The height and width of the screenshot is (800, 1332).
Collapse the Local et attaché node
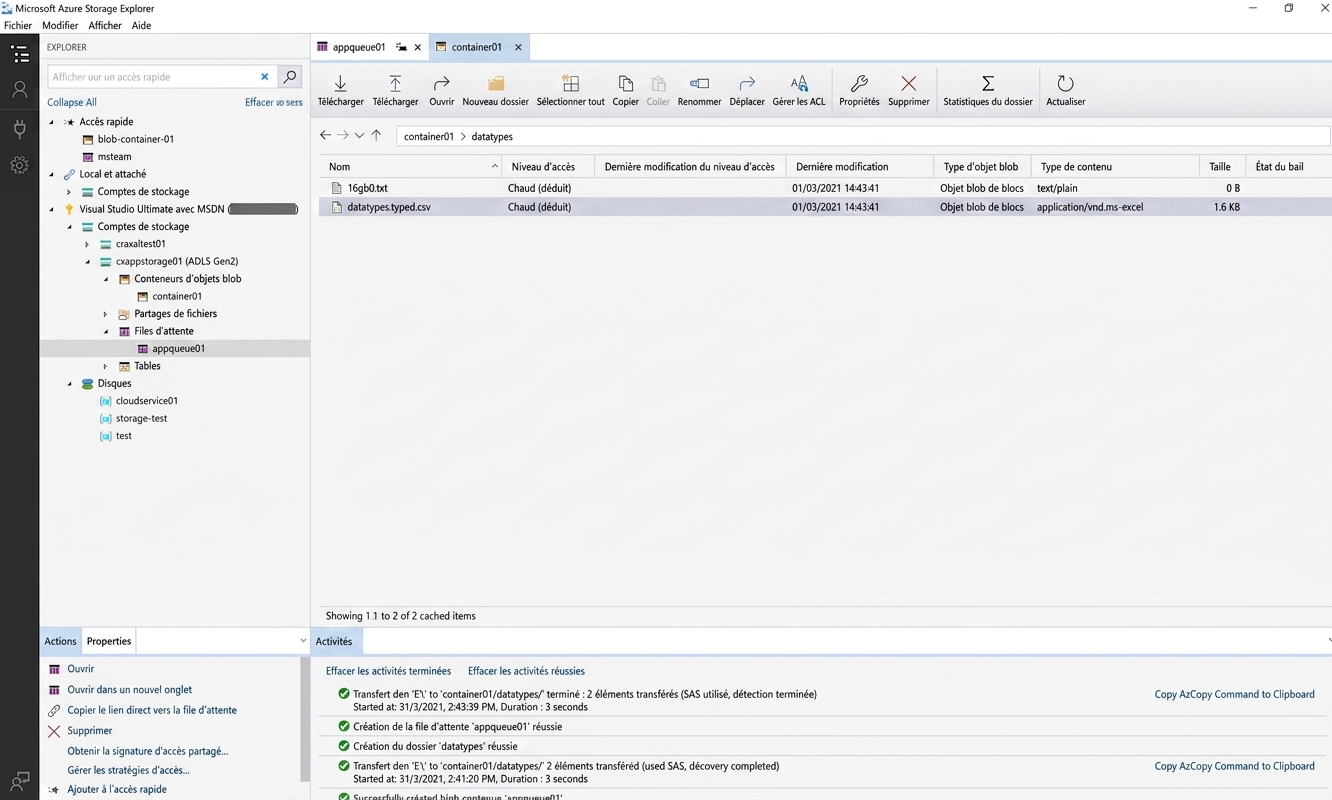[x=52, y=174]
